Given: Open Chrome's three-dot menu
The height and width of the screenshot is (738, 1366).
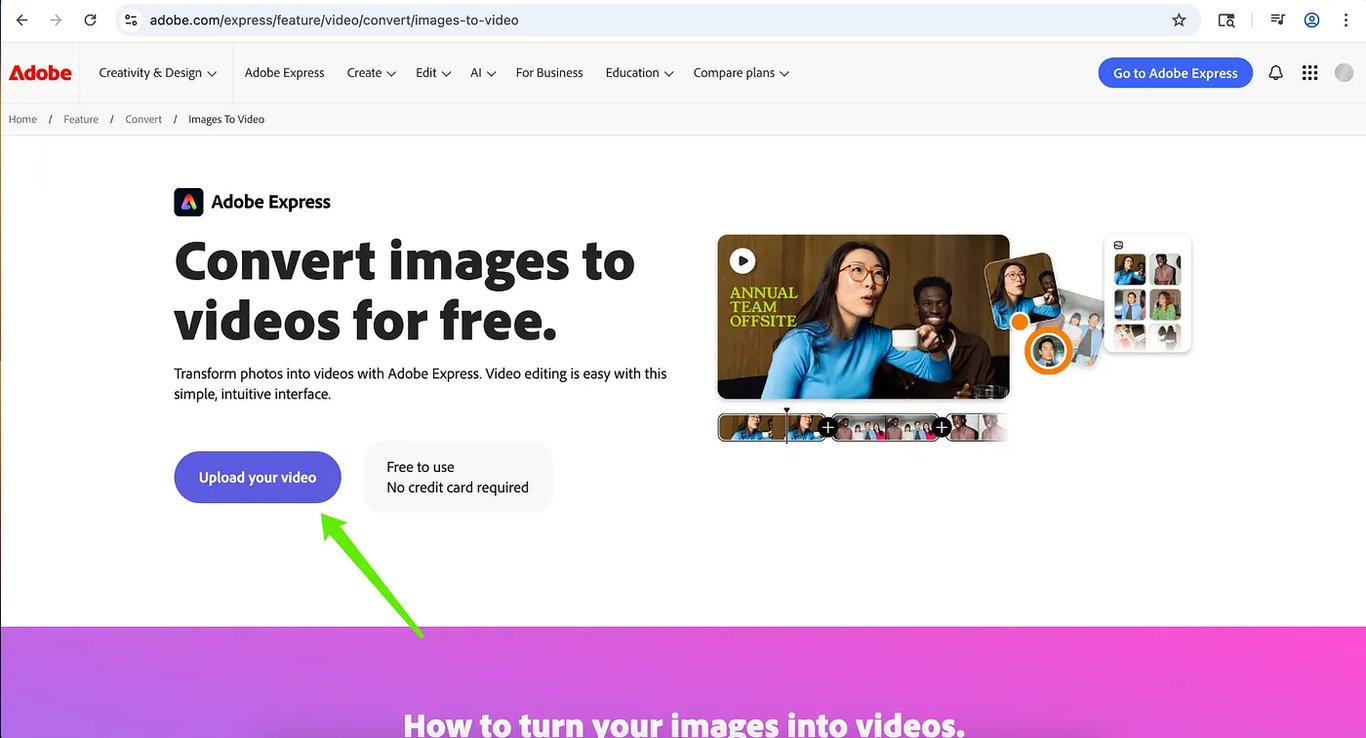Looking at the screenshot, I should click(x=1346, y=20).
